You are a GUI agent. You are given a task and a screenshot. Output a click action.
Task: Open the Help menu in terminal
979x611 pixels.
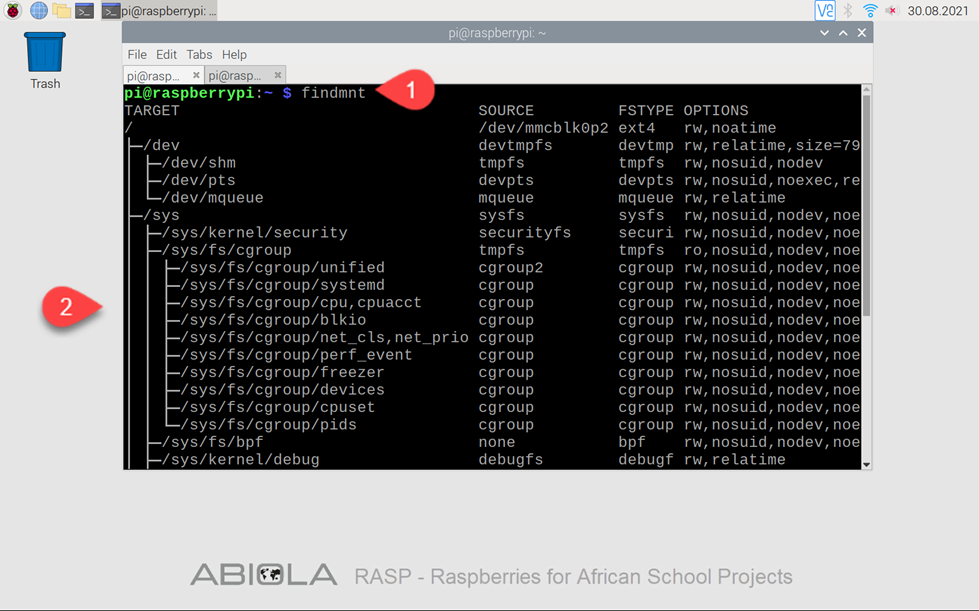(x=234, y=55)
